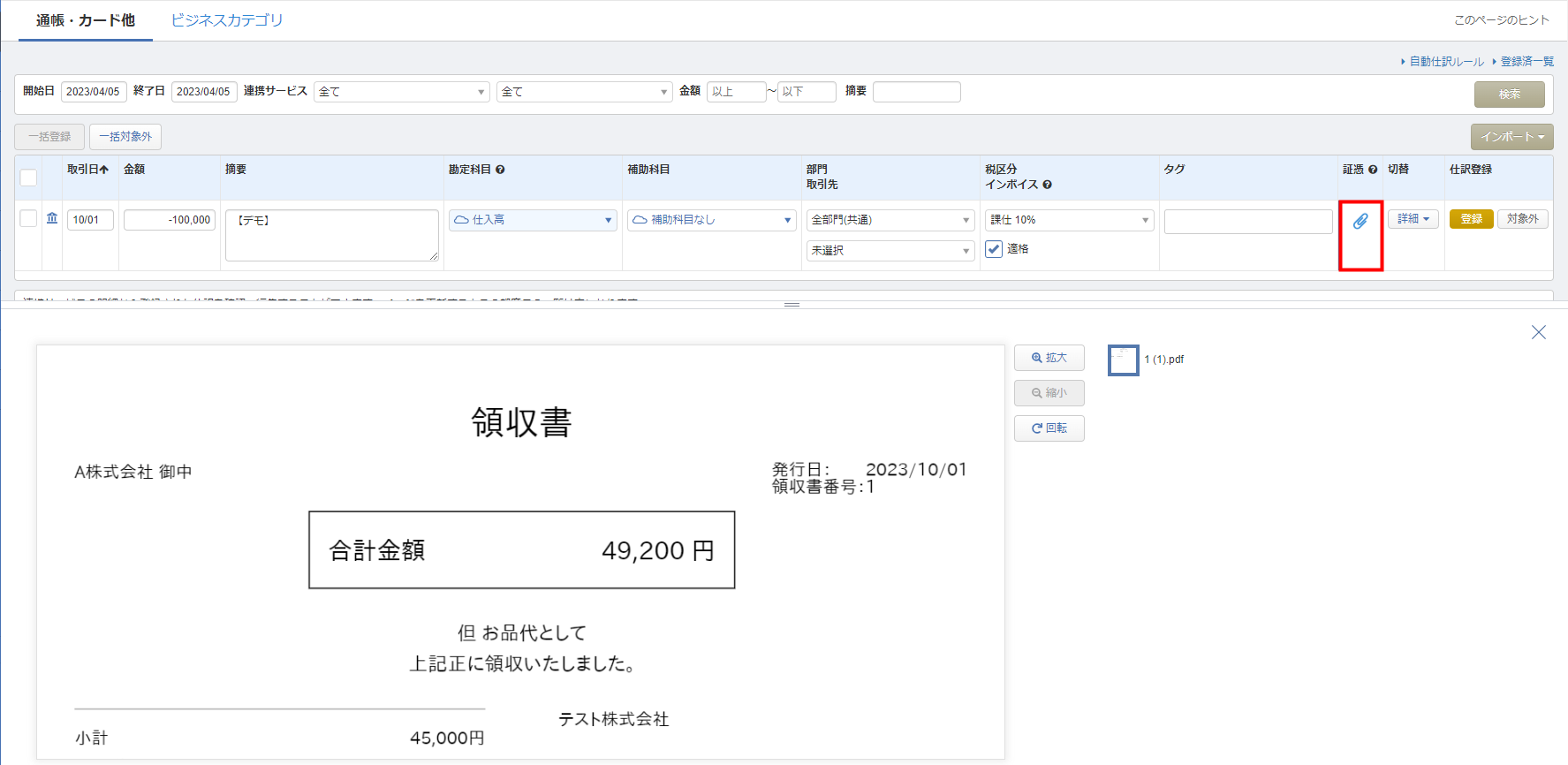Click the 一括対象外 button
Viewport: 1568px width, 765px height.
125,137
